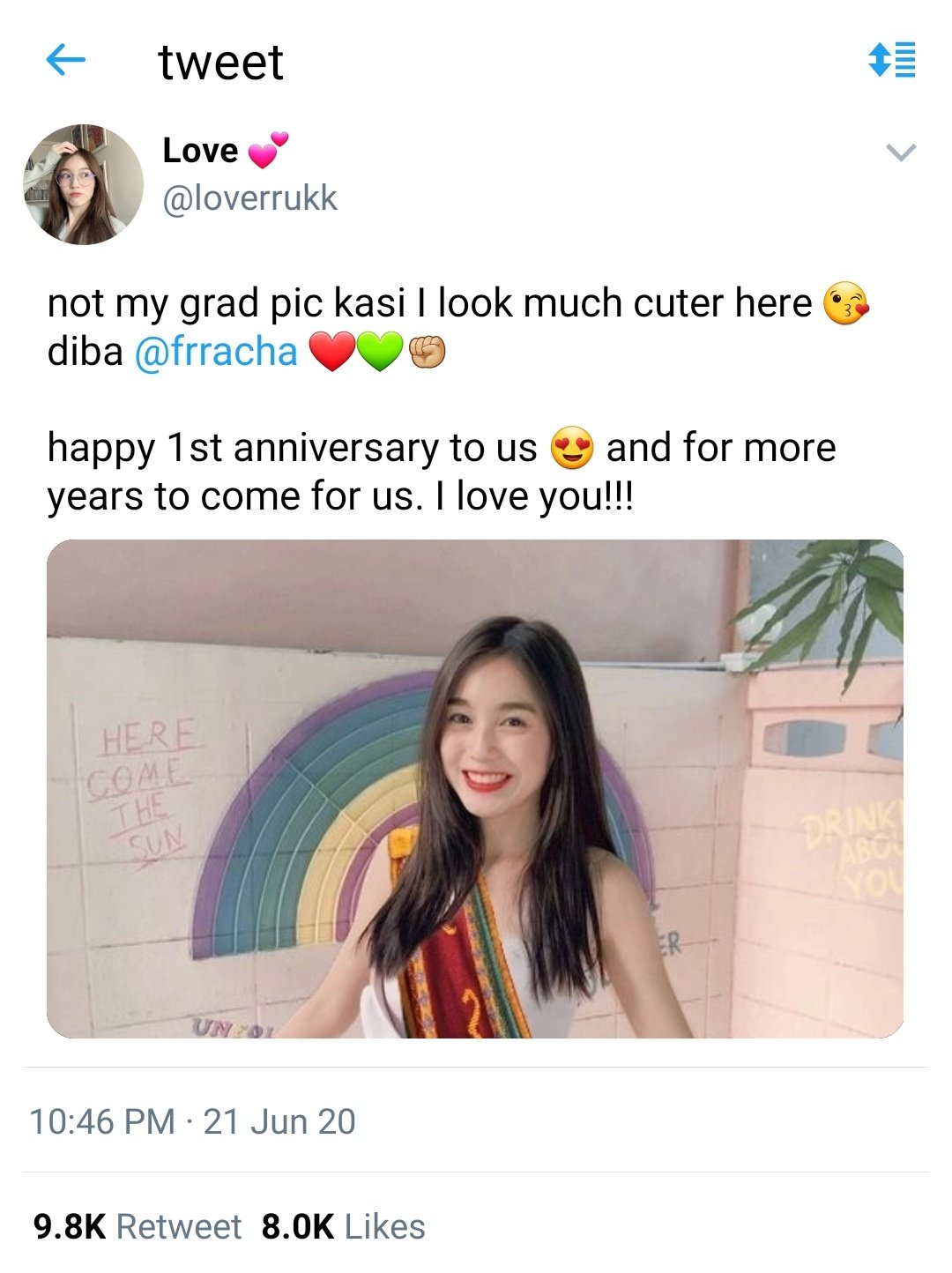Go back using the blue arrow
952x1273 pixels.
click(65, 61)
